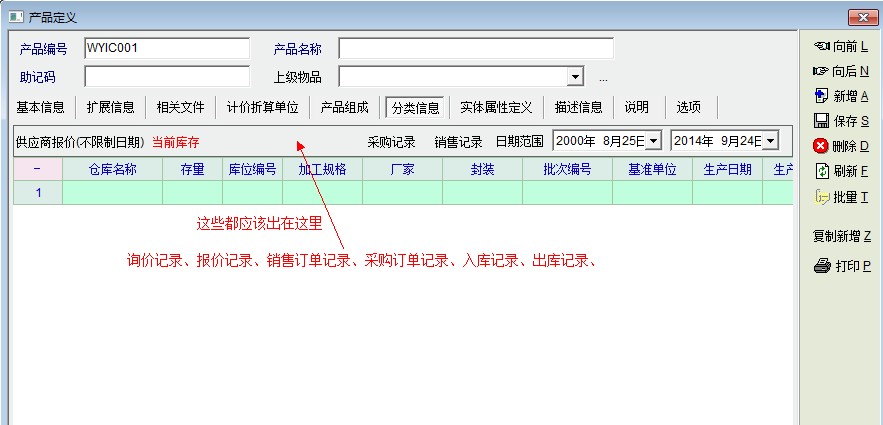Click the 向前 (previous record) arrow icon
Screen dimensions: 883x425
click(x=821, y=46)
